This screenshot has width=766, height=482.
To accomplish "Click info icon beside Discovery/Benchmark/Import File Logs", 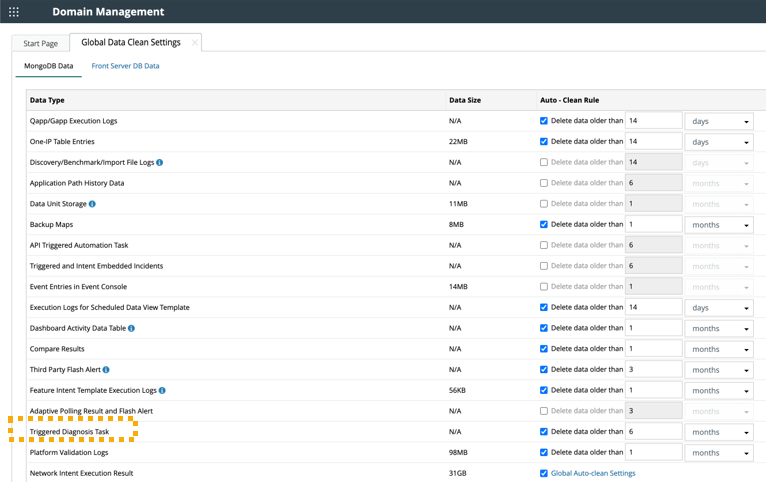I will 160,162.
